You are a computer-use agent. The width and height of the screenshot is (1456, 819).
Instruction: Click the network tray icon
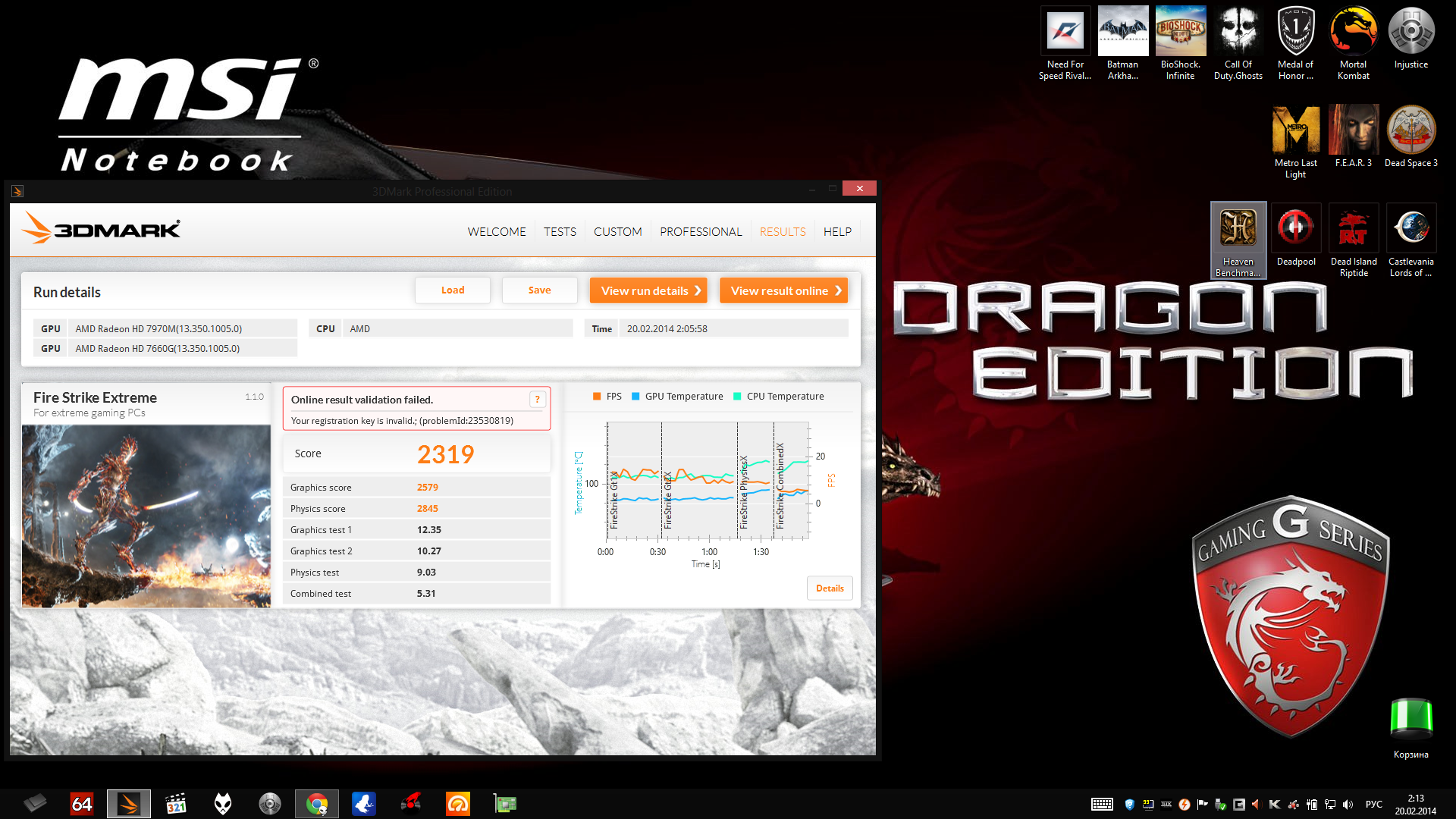coord(1330,805)
